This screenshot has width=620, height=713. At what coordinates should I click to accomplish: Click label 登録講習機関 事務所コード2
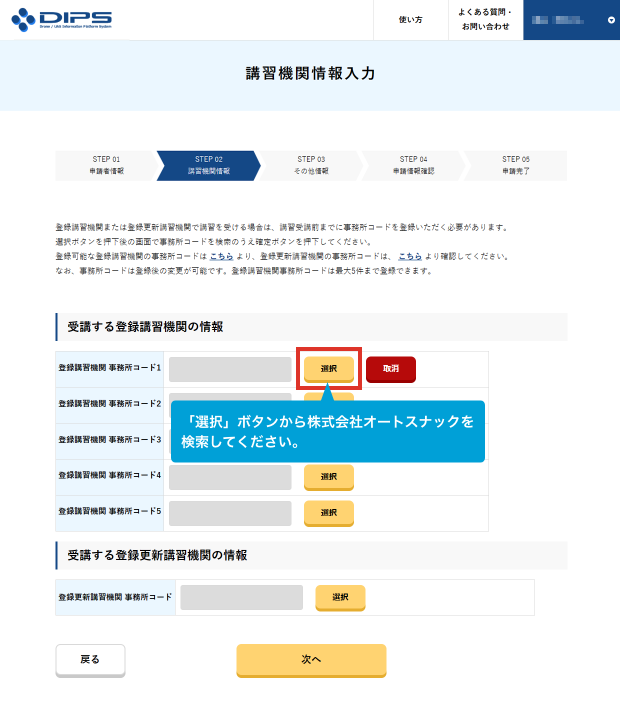click(x=110, y=404)
